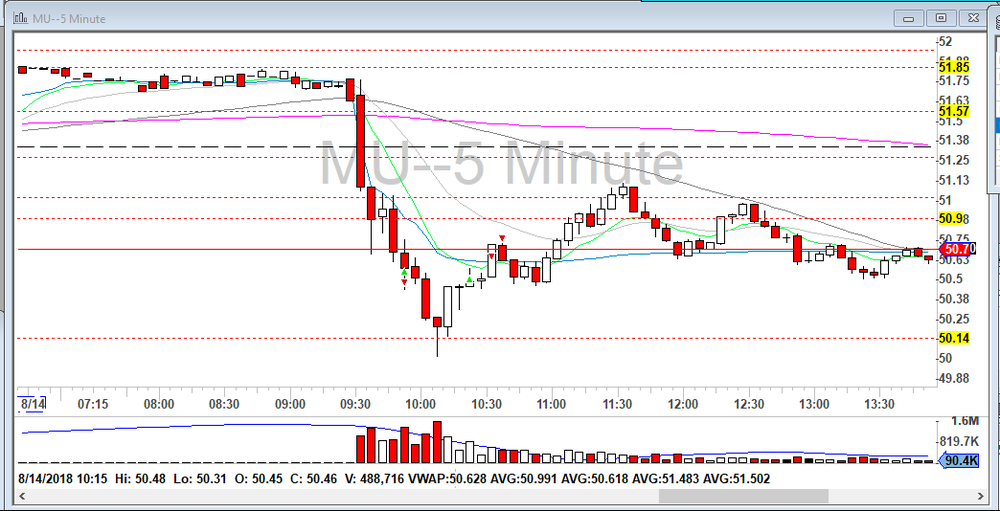
Task: Click the red down arrow marker near 10:30
Action: 502,237
